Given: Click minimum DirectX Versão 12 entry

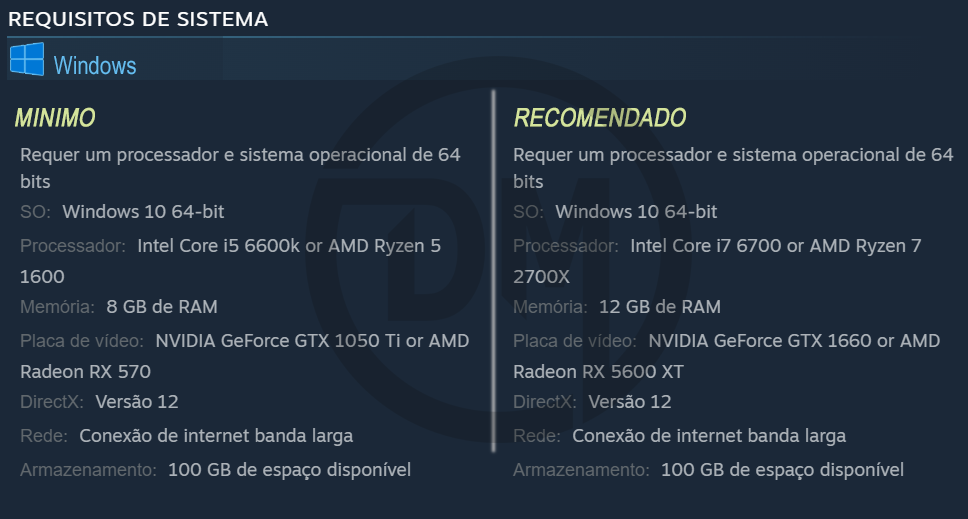Looking at the screenshot, I should point(99,402).
